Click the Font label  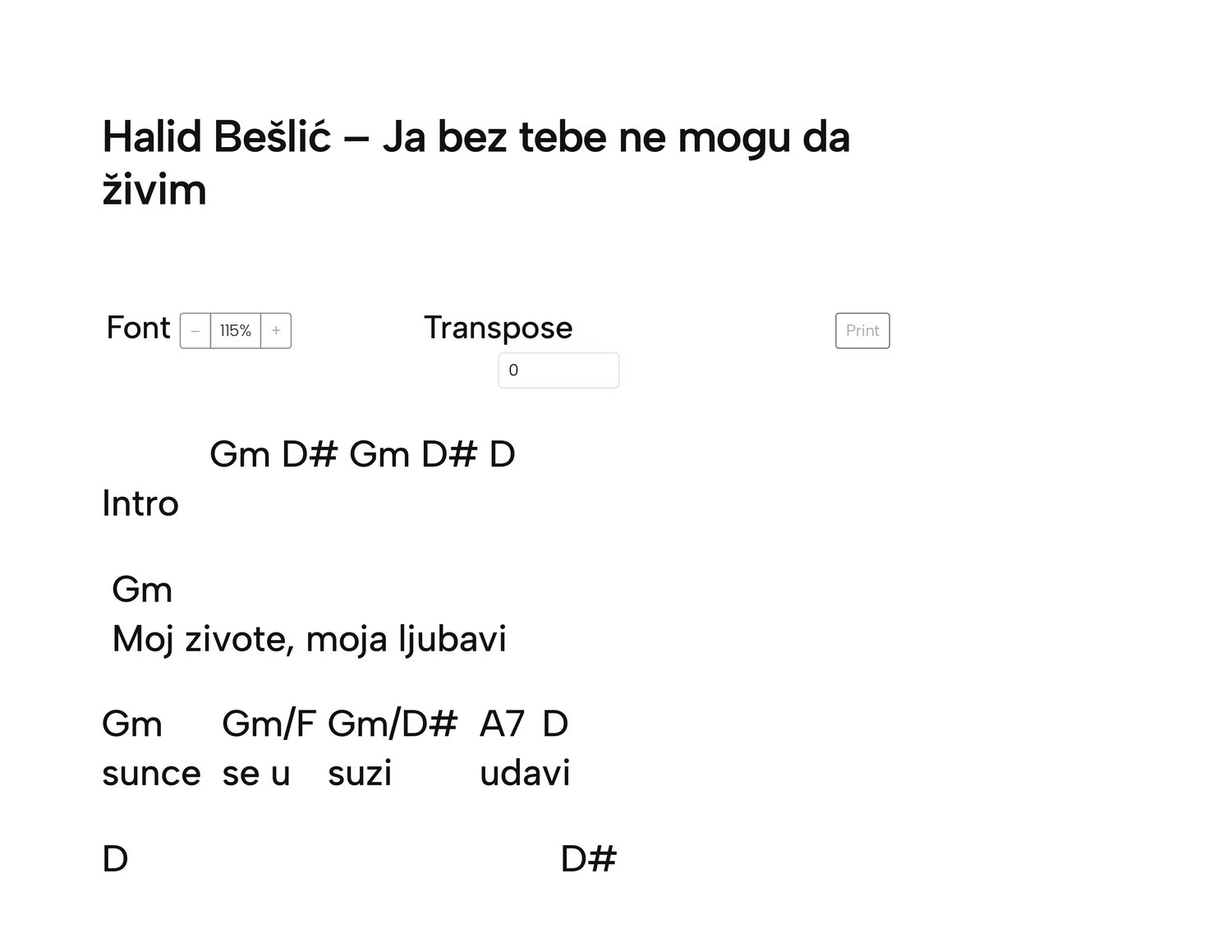(x=138, y=328)
